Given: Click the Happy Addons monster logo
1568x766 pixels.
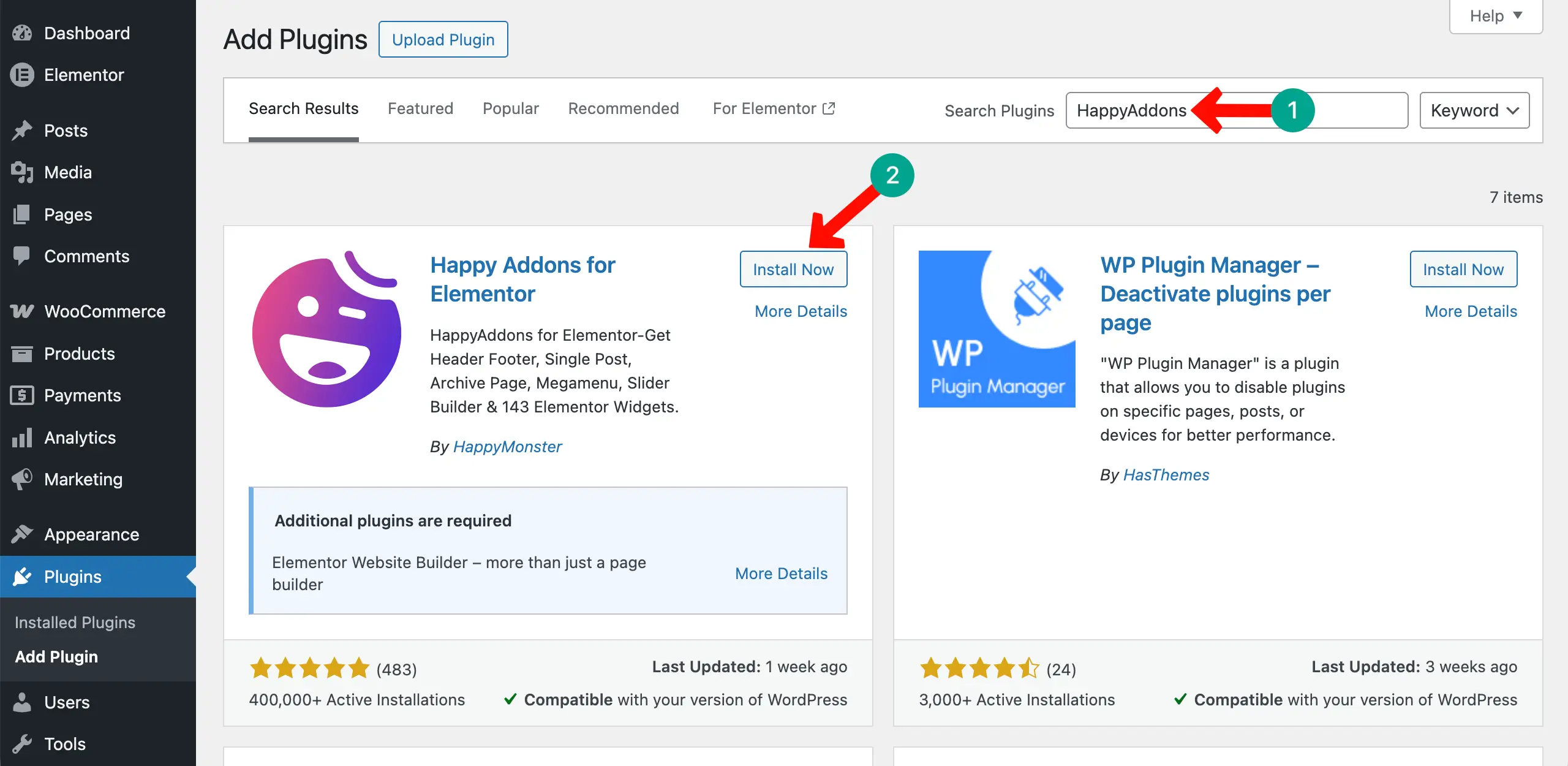Looking at the screenshot, I should click(327, 329).
